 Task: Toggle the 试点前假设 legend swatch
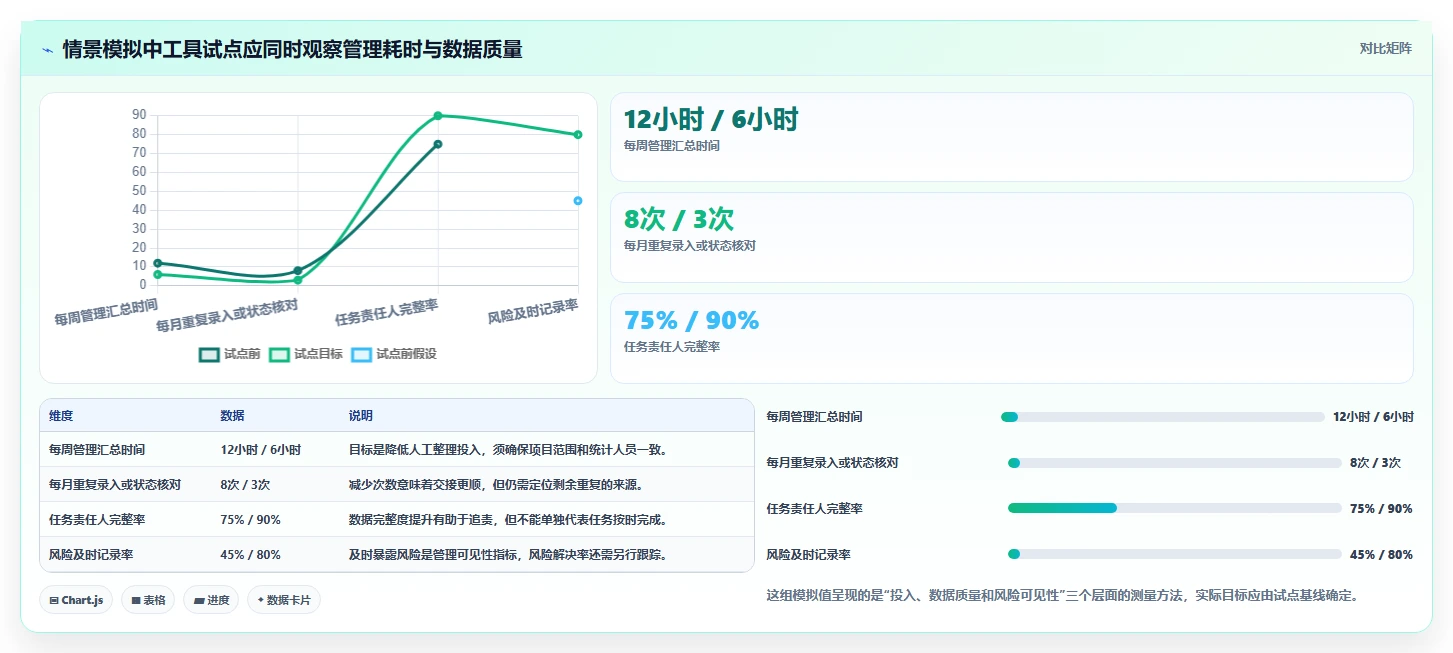361,354
